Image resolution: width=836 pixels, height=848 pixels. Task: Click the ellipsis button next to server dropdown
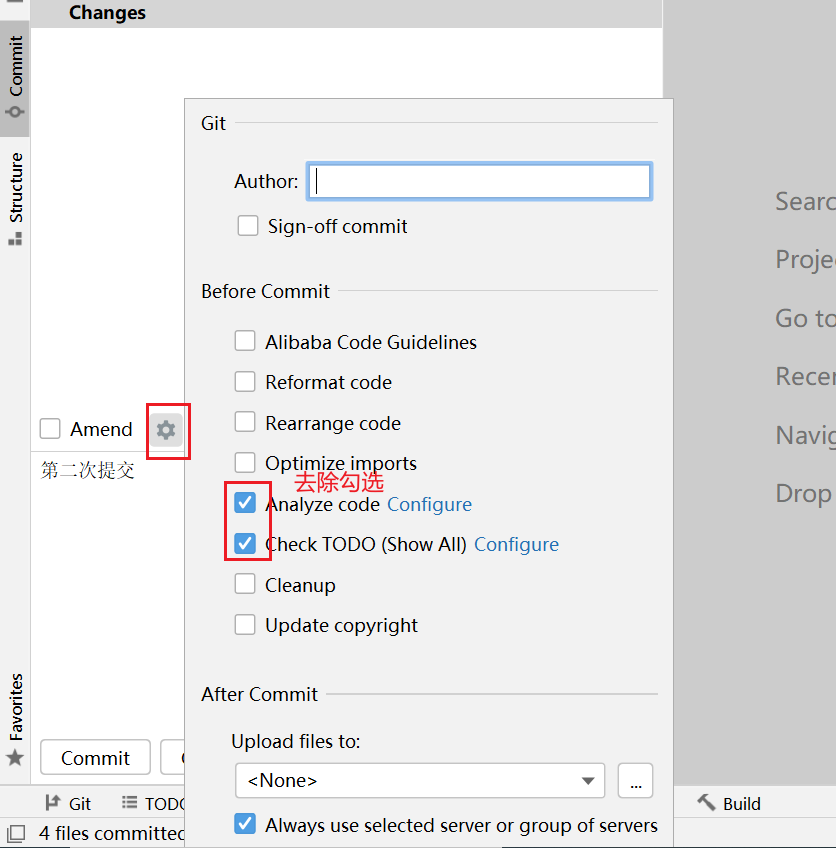tap(635, 781)
